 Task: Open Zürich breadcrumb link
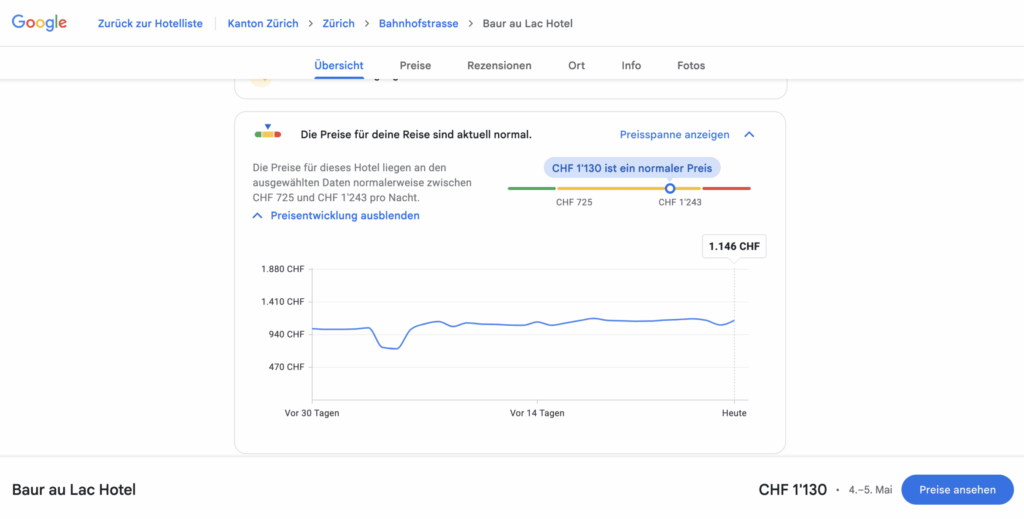(x=338, y=24)
